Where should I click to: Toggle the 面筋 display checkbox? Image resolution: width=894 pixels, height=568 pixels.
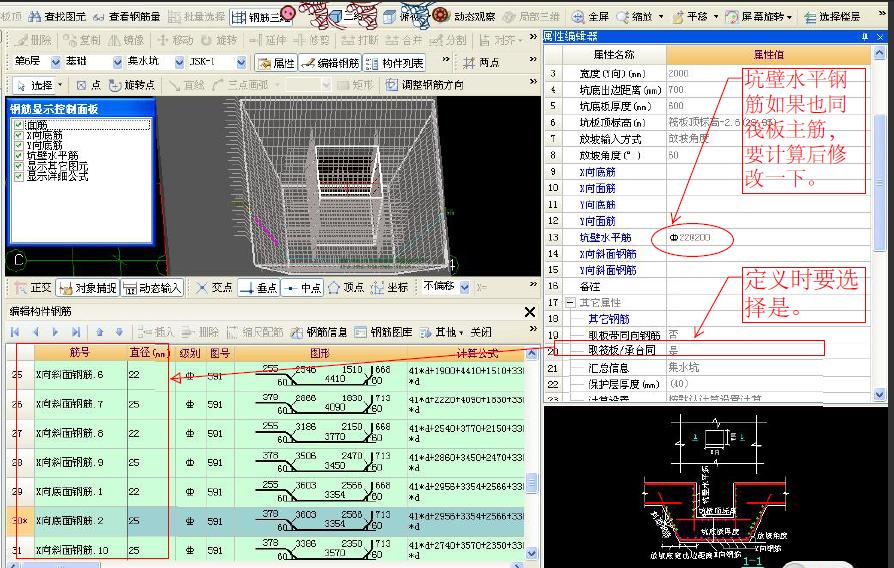19,125
